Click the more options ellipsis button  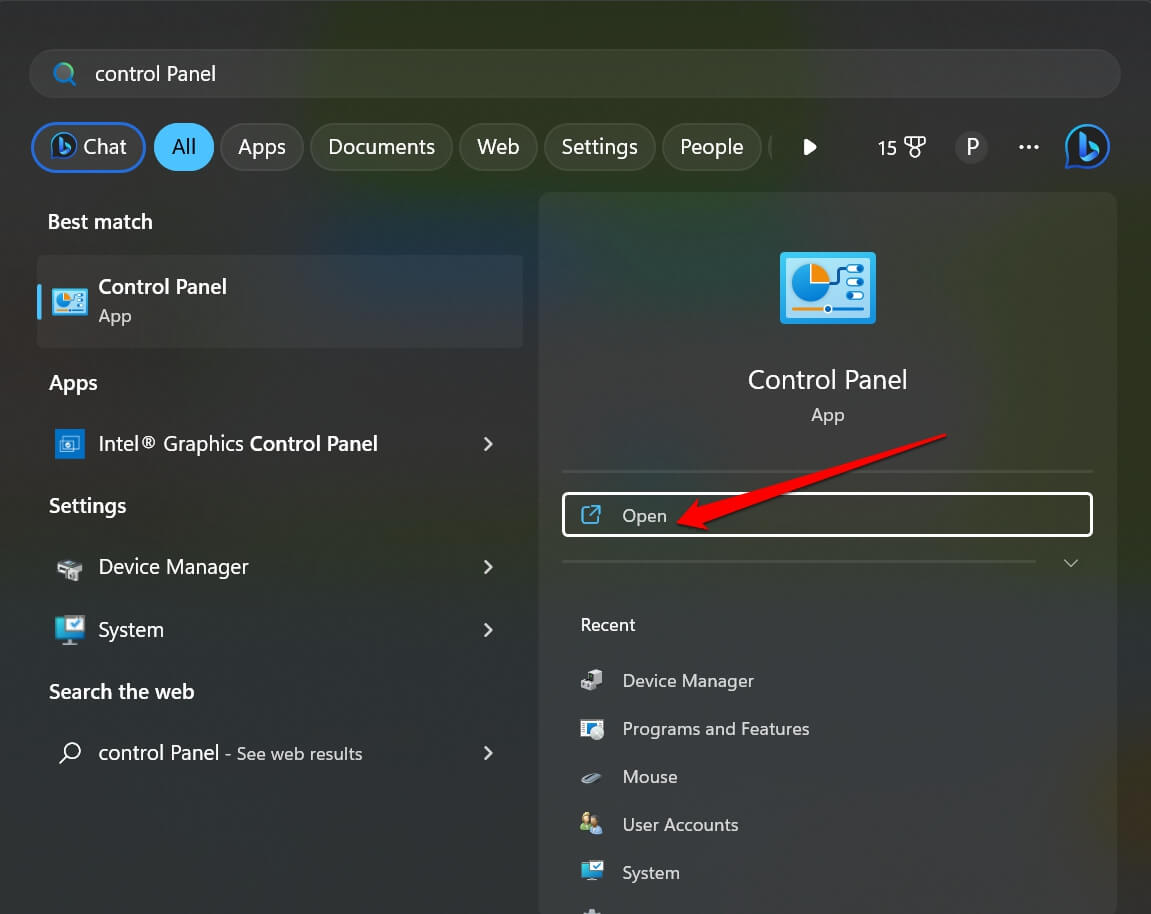click(x=1028, y=146)
